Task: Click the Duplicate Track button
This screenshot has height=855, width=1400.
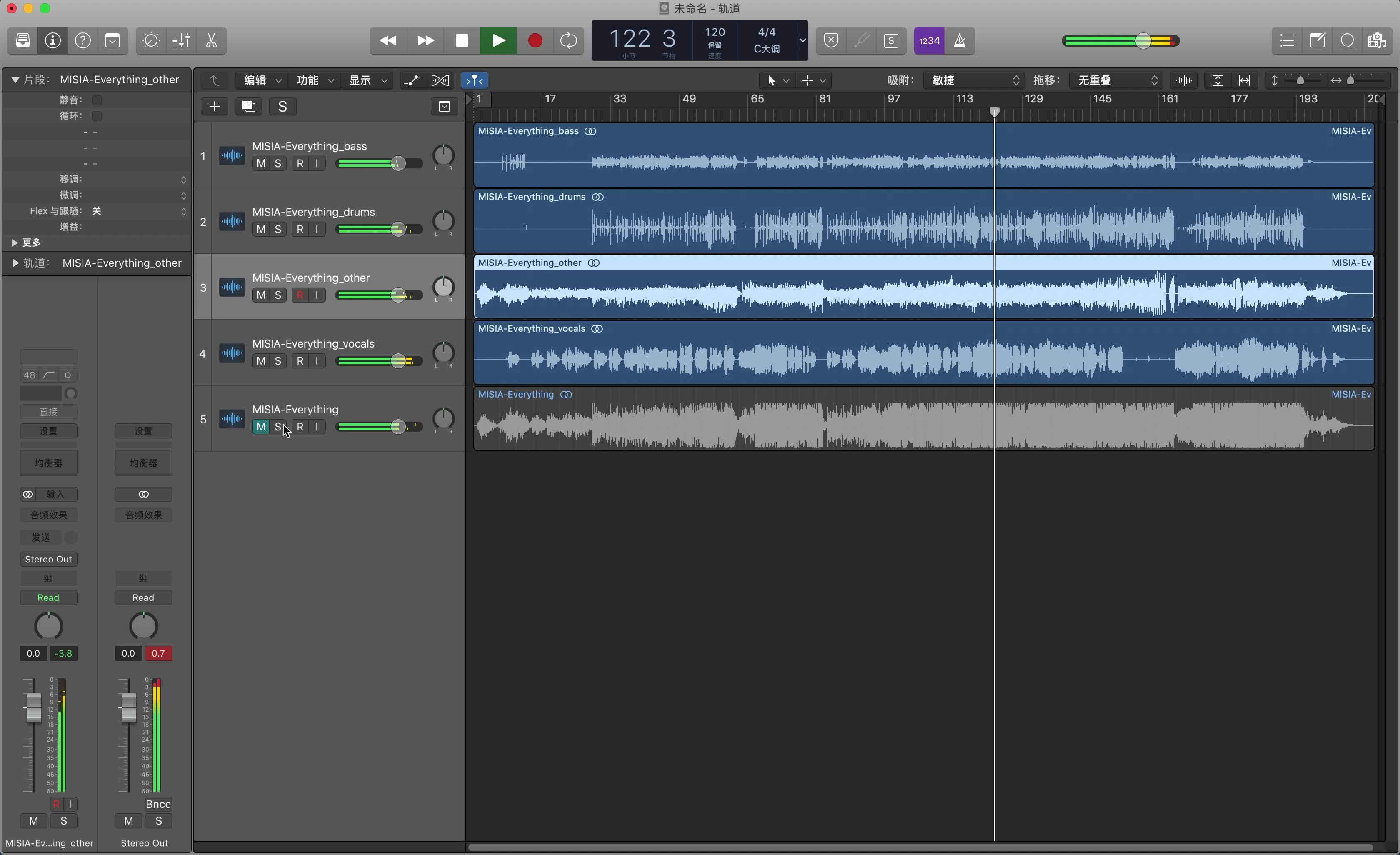Action: (x=249, y=106)
